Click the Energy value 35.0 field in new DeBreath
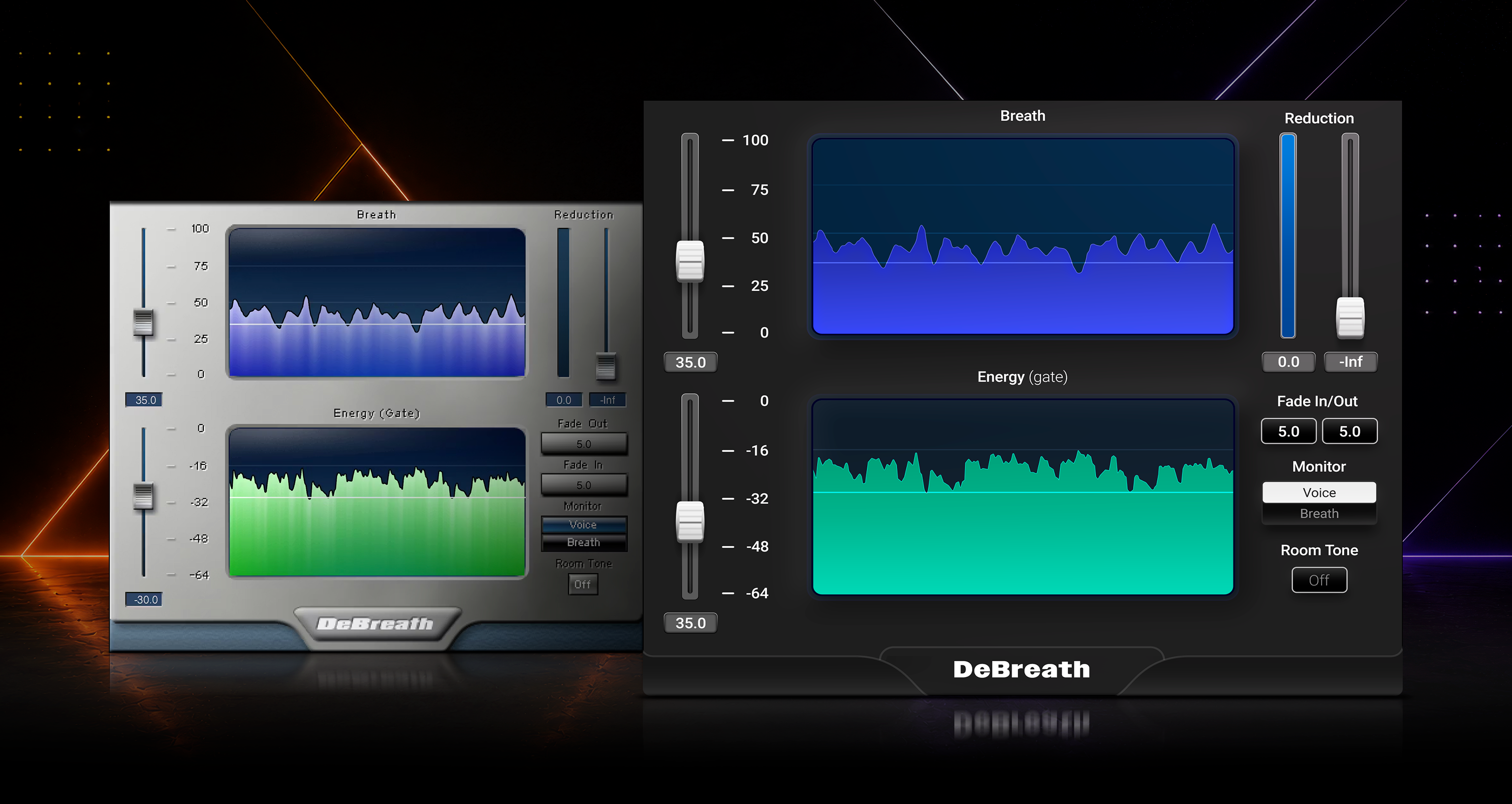 point(690,622)
